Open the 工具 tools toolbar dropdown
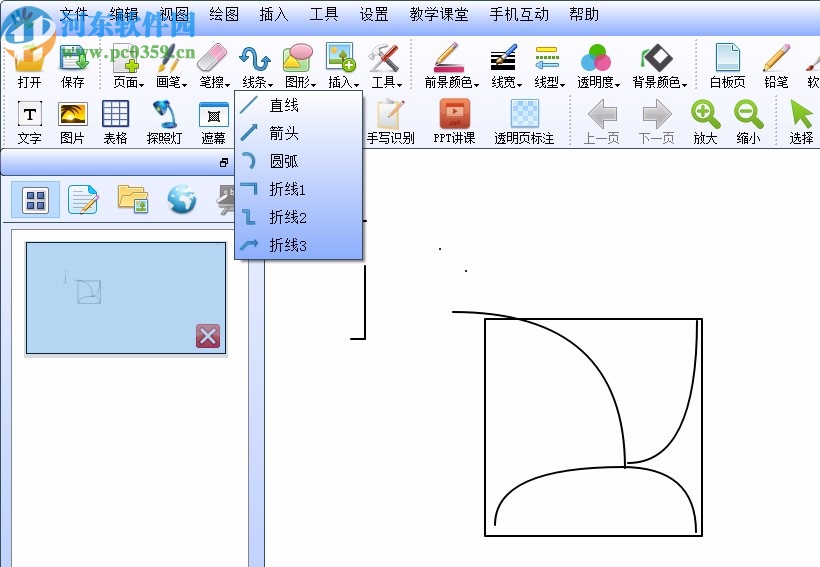Image resolution: width=820 pixels, height=567 pixels. coord(386,66)
